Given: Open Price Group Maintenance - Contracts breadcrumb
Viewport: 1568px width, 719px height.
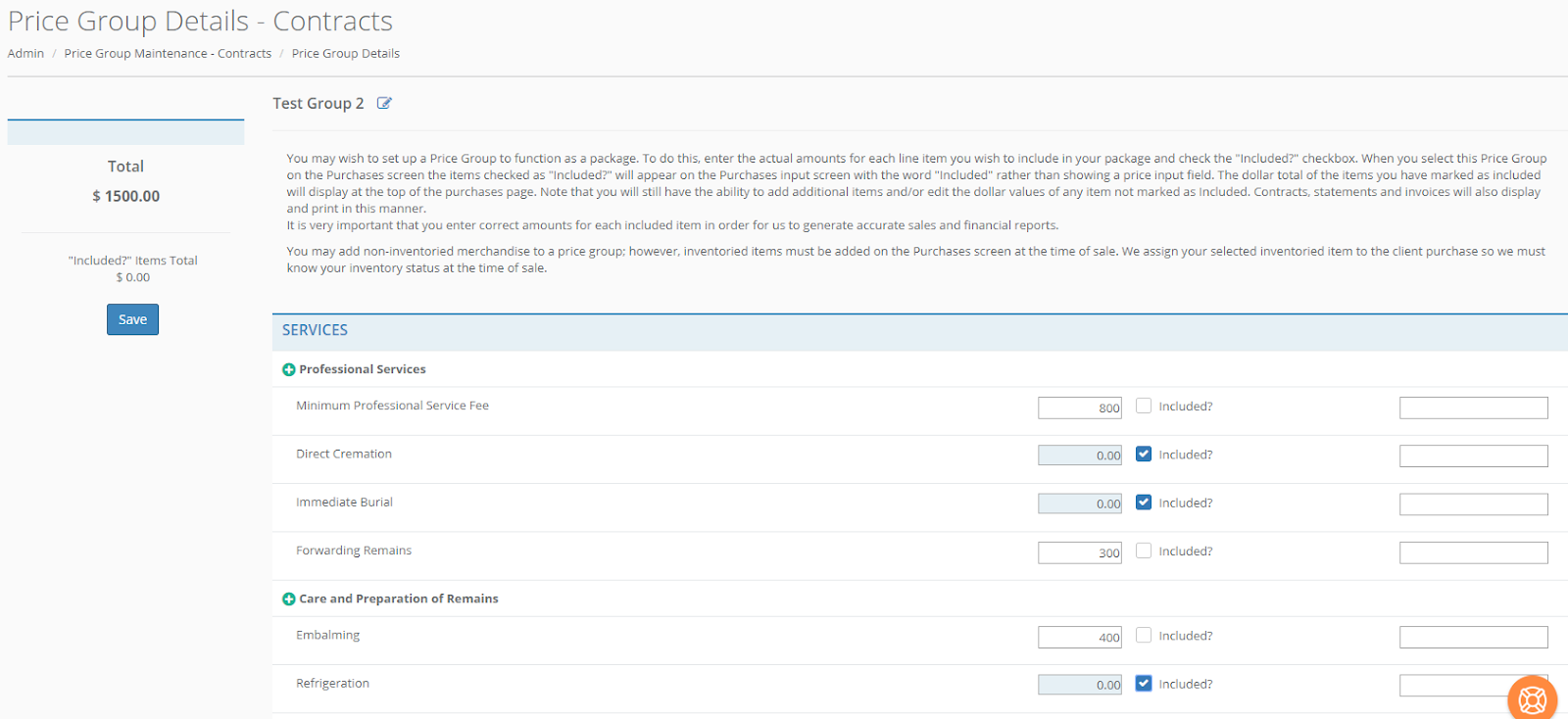Looking at the screenshot, I should (x=168, y=54).
